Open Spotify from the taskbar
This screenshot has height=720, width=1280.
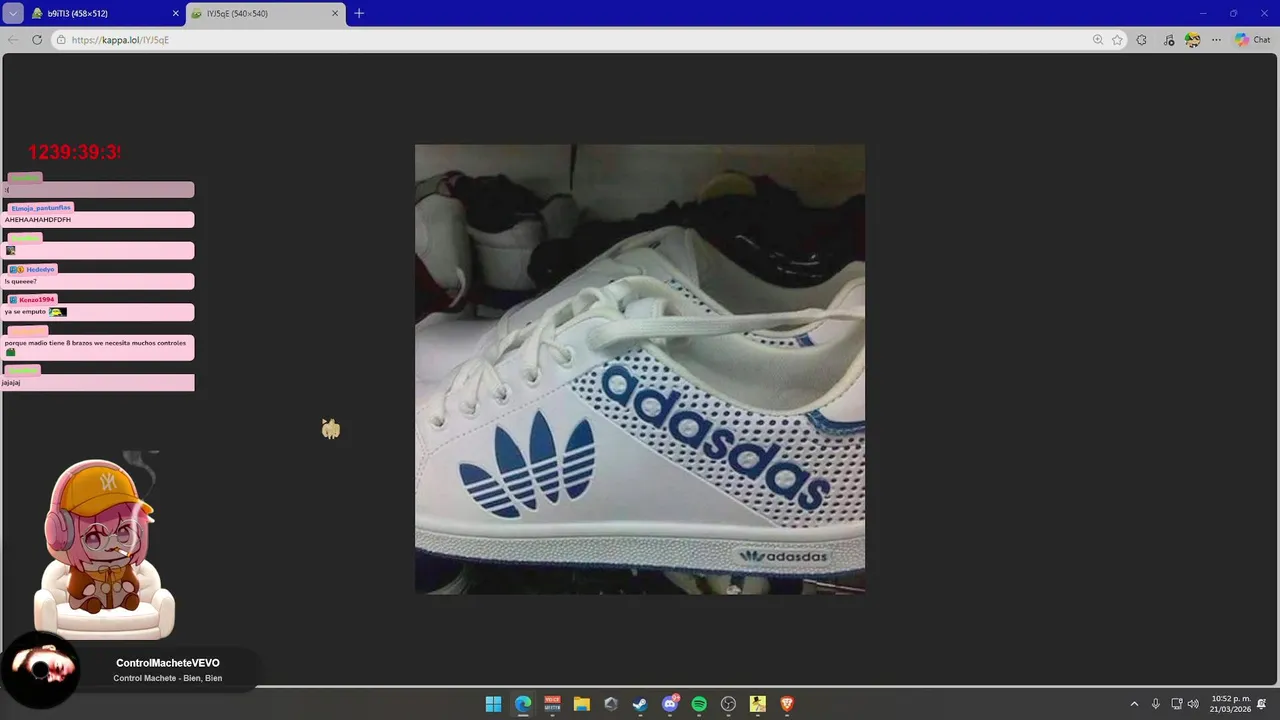(x=699, y=704)
